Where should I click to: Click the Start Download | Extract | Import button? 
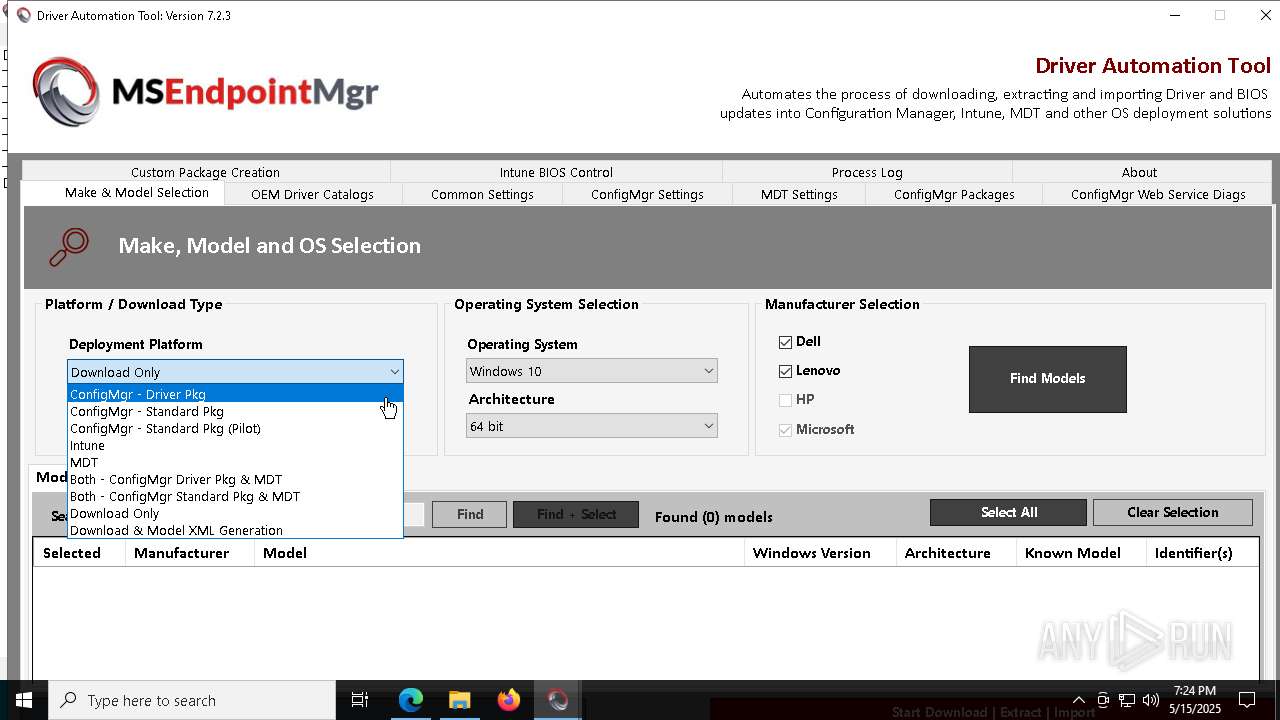click(993, 712)
